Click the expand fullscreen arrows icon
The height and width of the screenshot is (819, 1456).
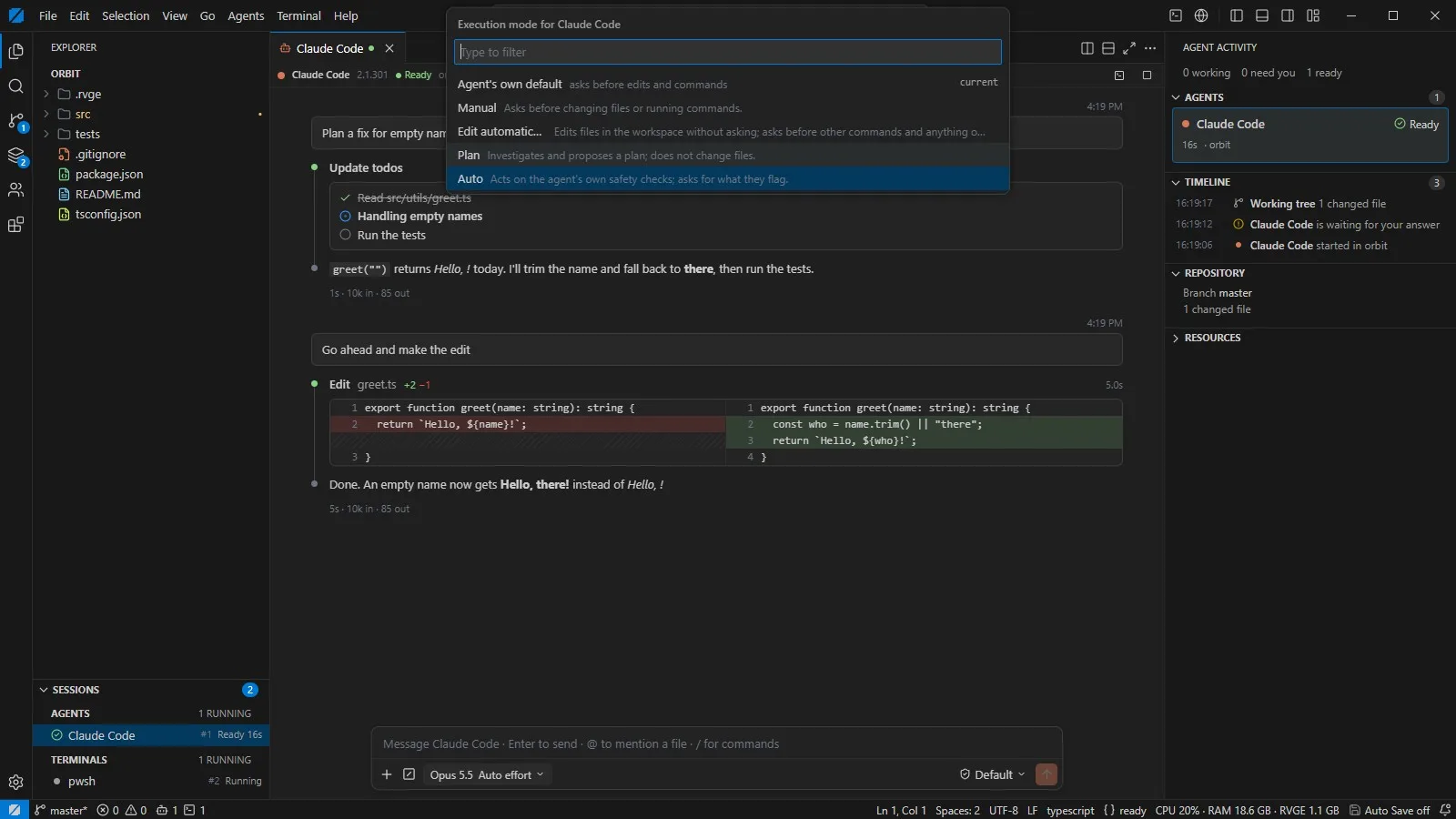[x=1129, y=48]
